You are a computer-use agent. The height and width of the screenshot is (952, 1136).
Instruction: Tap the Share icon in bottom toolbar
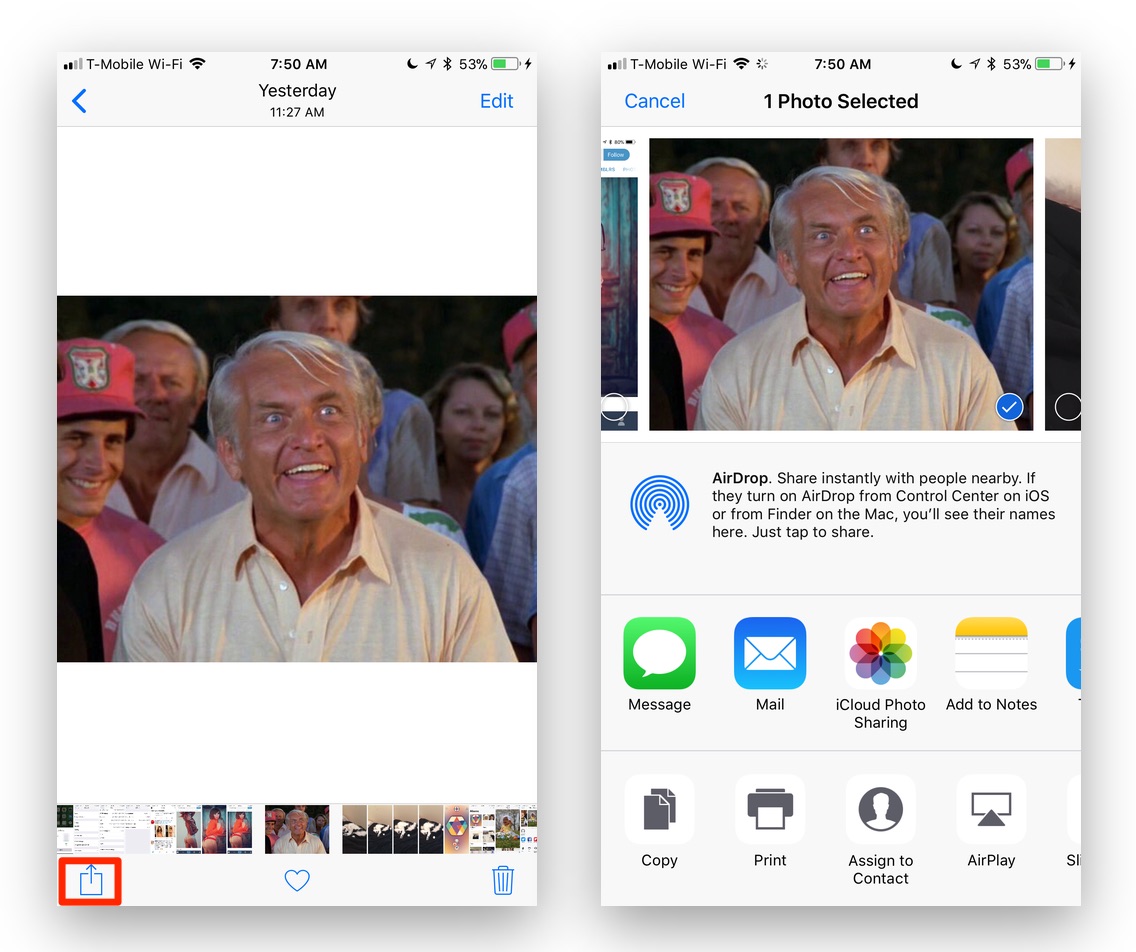tap(90, 880)
